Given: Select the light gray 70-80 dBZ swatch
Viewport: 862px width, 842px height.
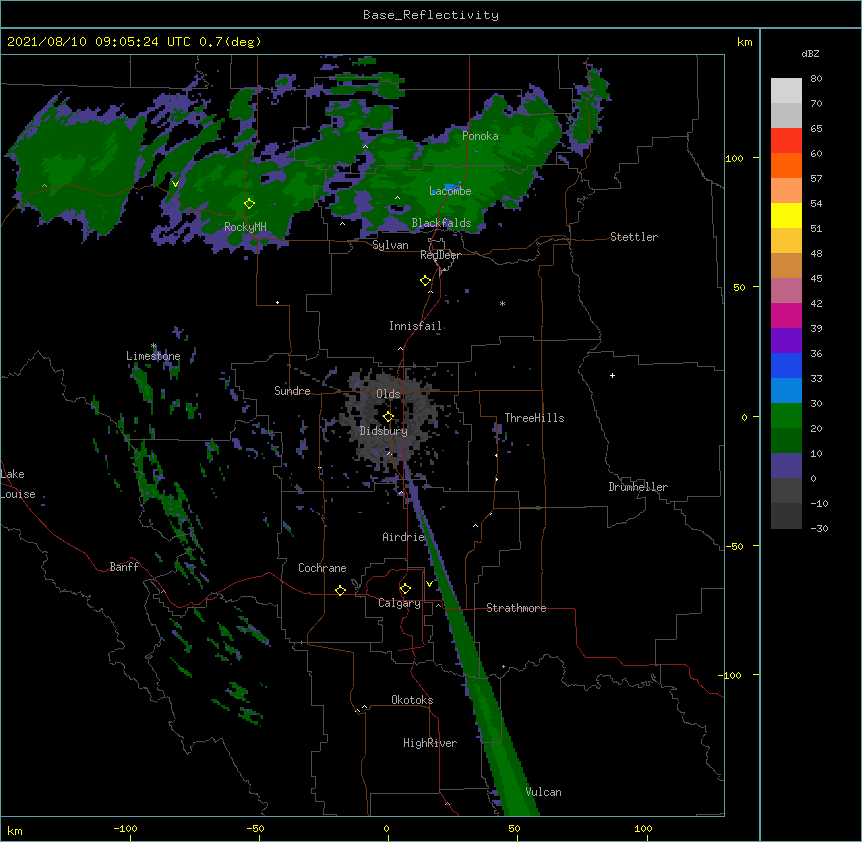Looking at the screenshot, I should pos(786,91).
